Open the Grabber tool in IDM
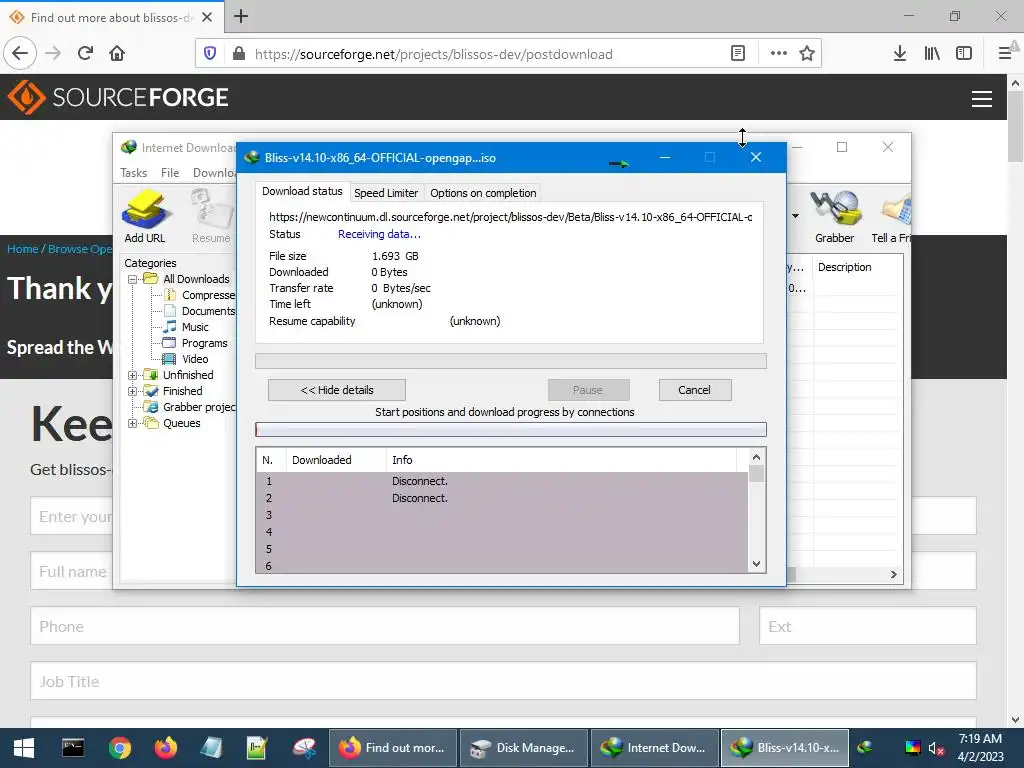The width and height of the screenshot is (1024, 768). tap(834, 216)
